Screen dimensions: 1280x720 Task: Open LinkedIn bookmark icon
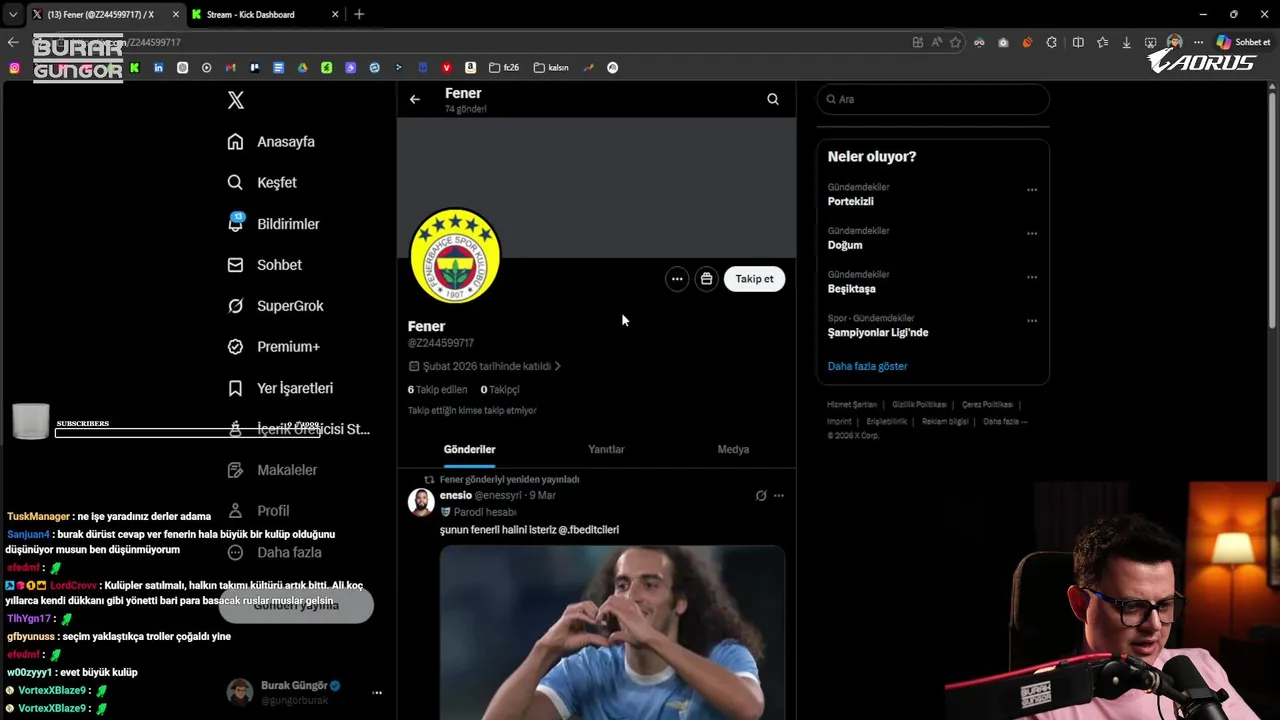158,68
